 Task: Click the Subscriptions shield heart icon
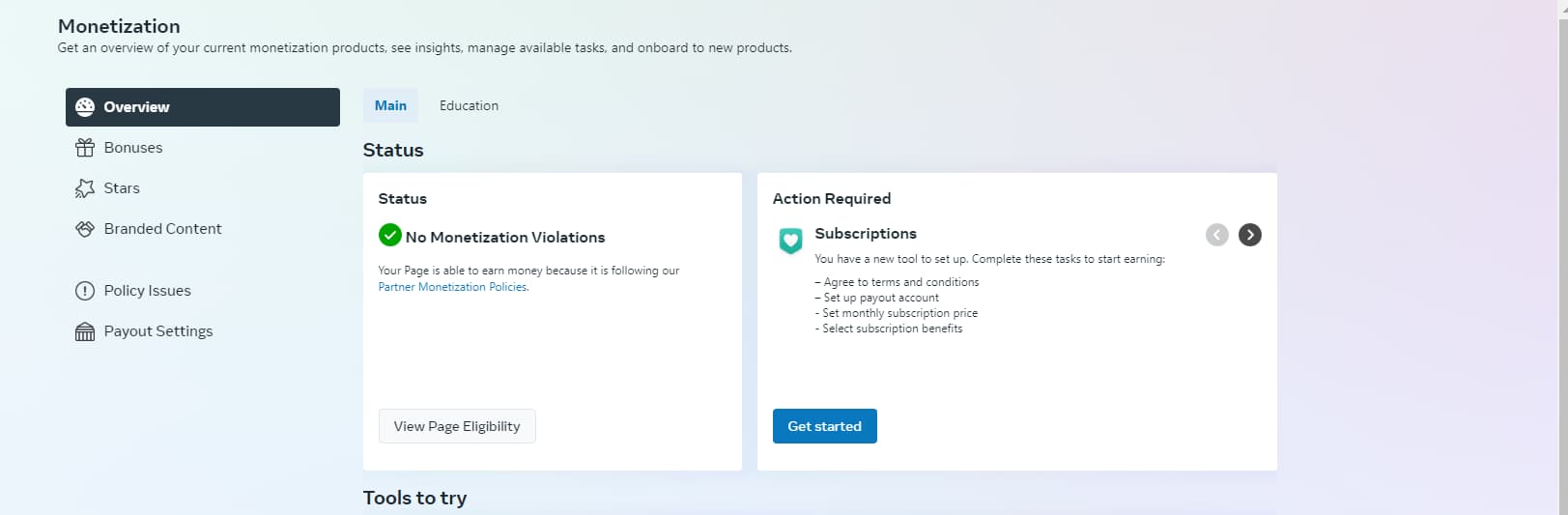pyautogui.click(x=790, y=241)
